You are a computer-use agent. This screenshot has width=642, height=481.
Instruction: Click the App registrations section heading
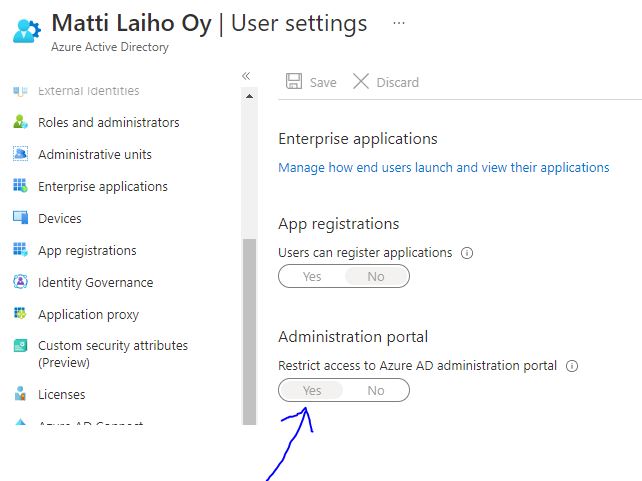(339, 224)
